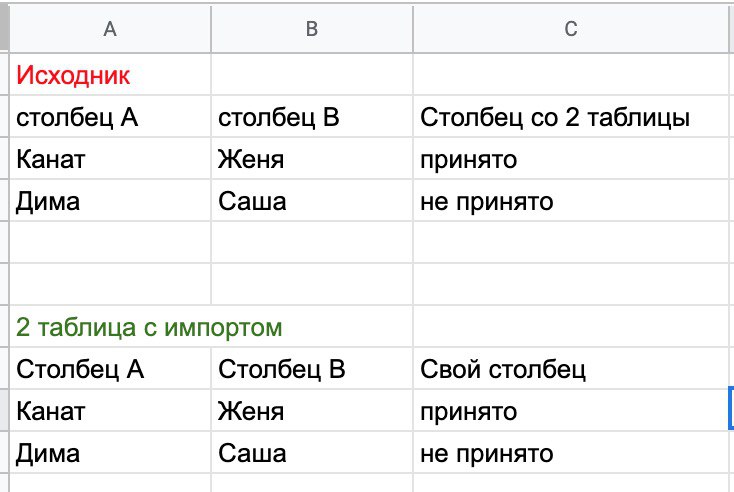Select Дима cell in the import table
Screen dimensions: 734x492
pyautogui.click(x=49, y=454)
